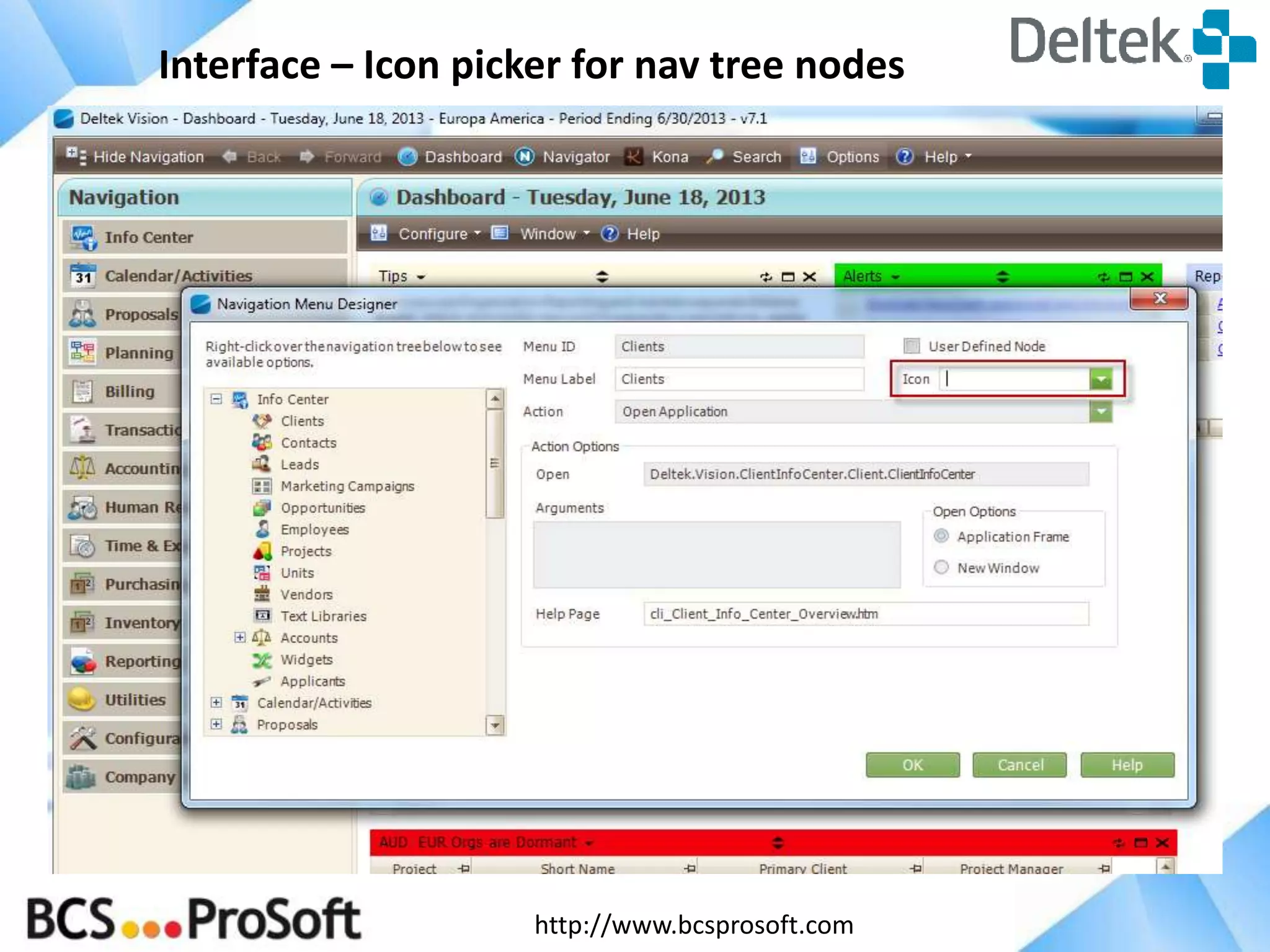Select the Opportunities tree item

323,508
